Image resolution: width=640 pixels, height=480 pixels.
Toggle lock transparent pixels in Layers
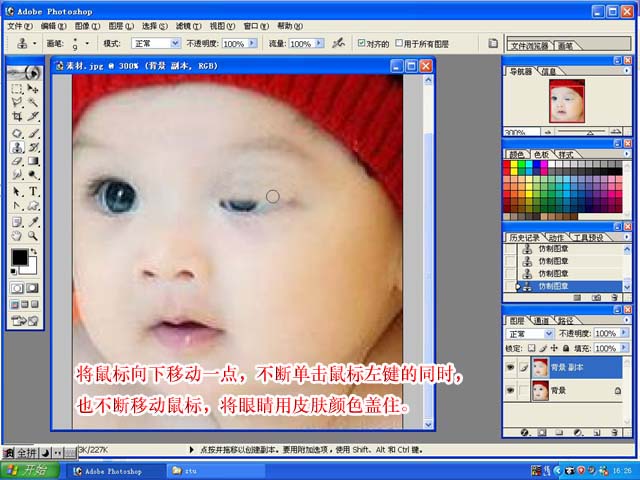(531, 348)
